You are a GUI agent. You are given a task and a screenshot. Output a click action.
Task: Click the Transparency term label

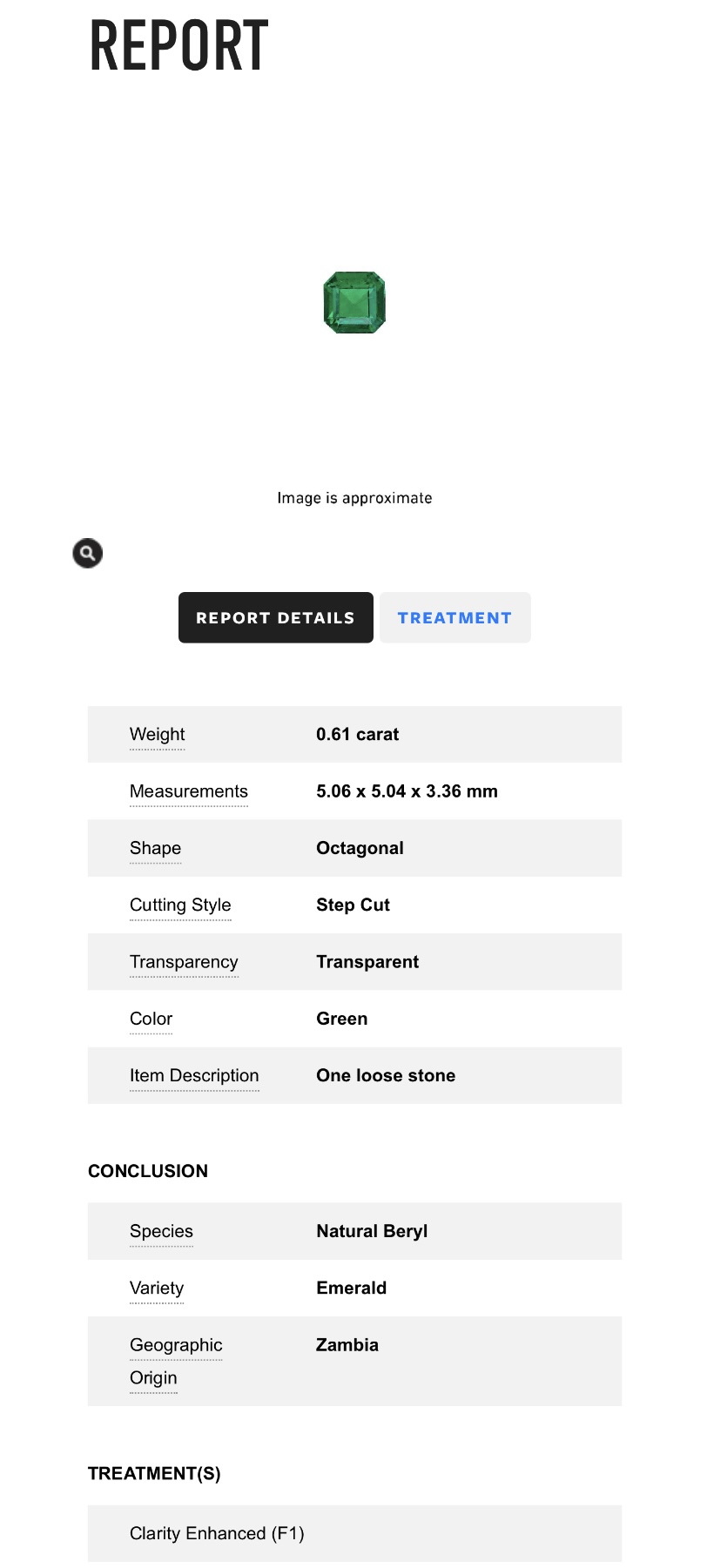pyautogui.click(x=184, y=962)
